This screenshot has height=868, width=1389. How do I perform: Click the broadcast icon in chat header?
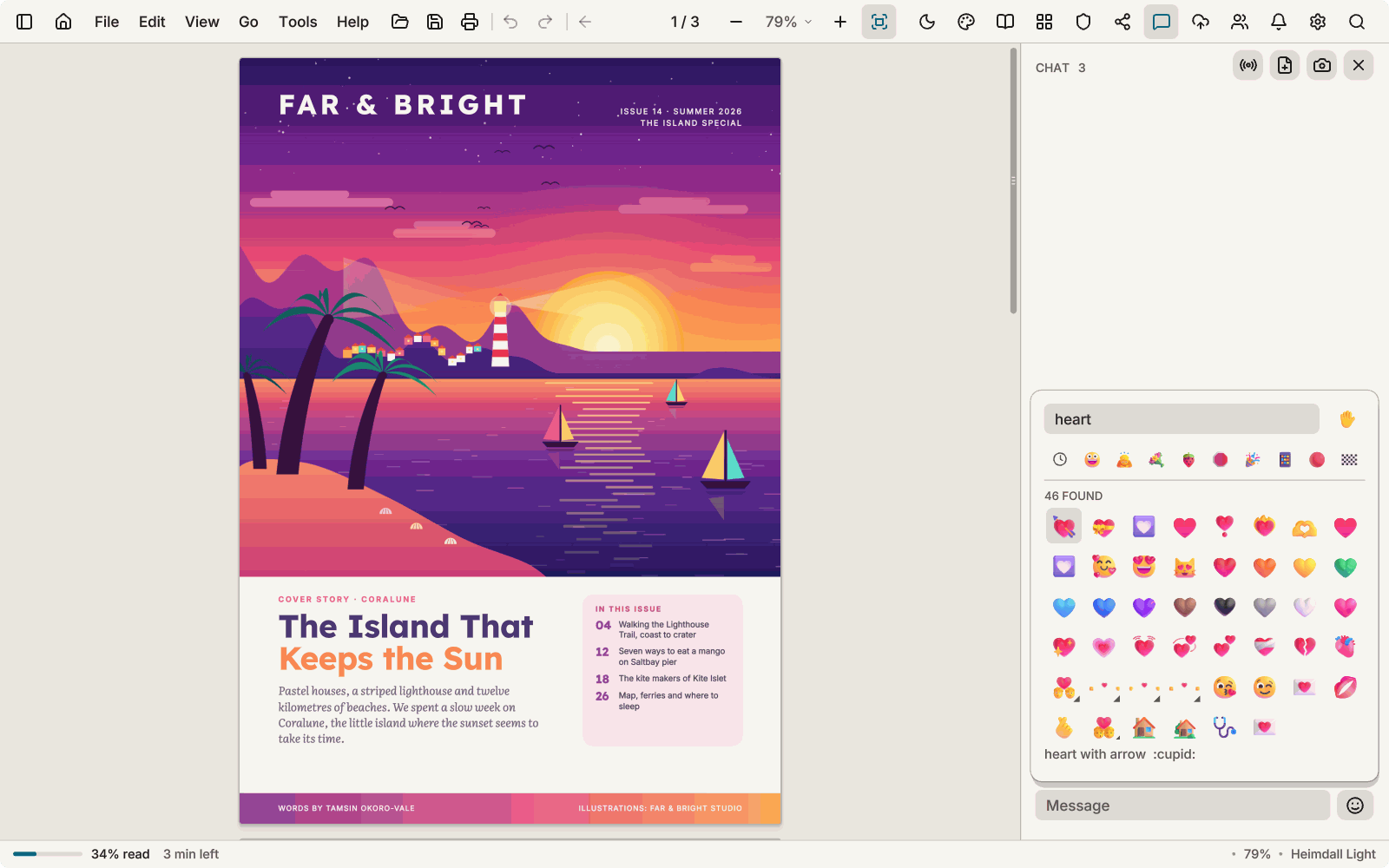pos(1248,65)
